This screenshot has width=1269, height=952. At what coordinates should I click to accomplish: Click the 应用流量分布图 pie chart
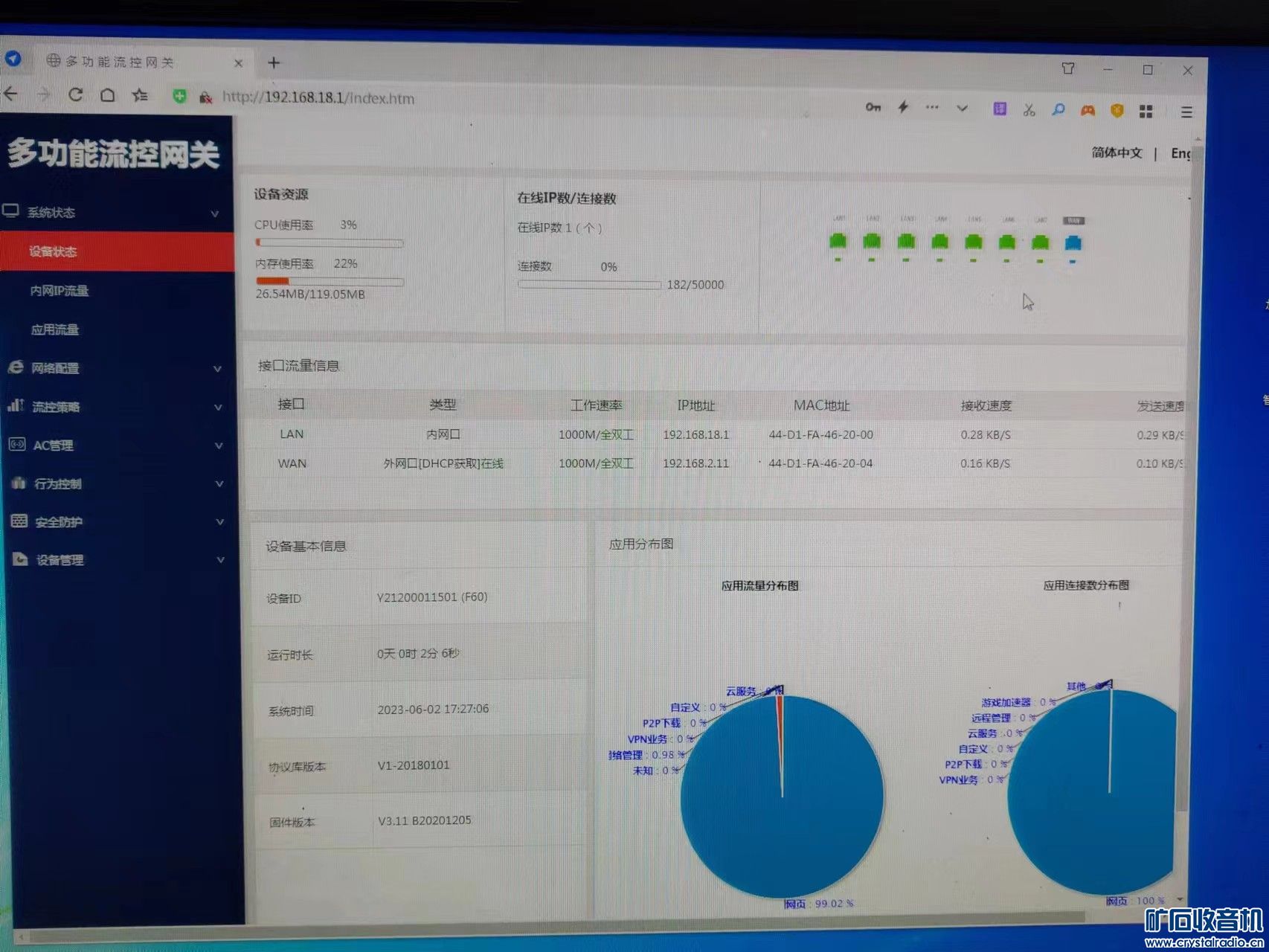(x=782, y=797)
